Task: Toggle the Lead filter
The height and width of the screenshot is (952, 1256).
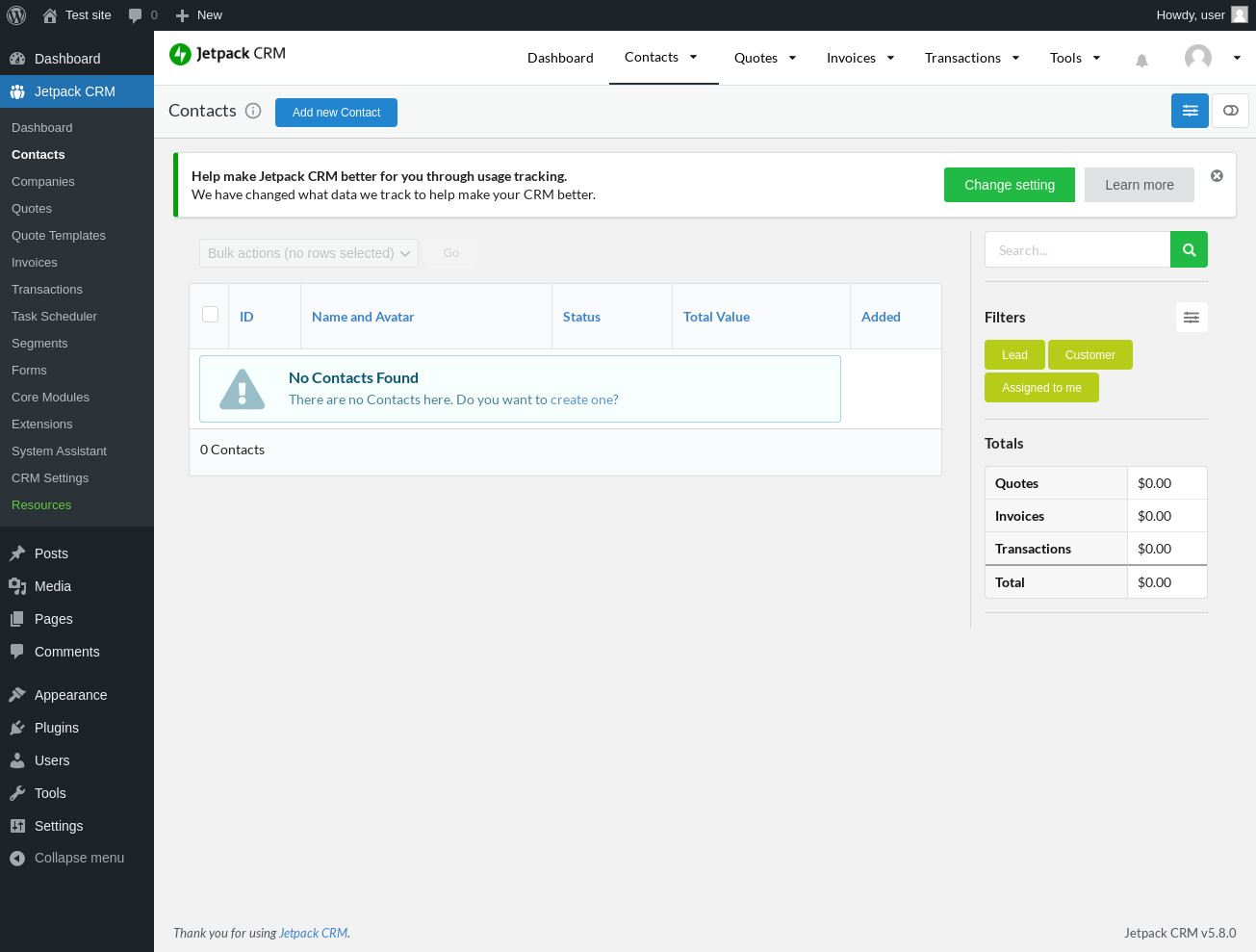Action: [x=1014, y=355]
